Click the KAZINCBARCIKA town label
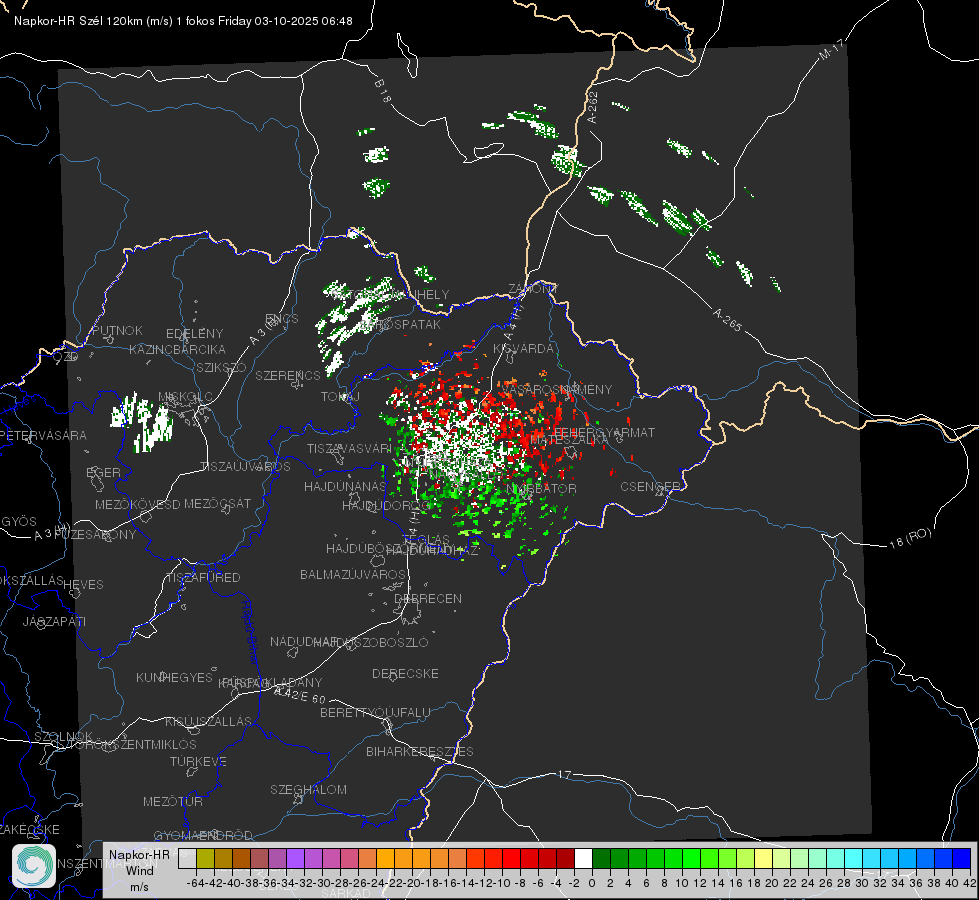 [x=177, y=349]
